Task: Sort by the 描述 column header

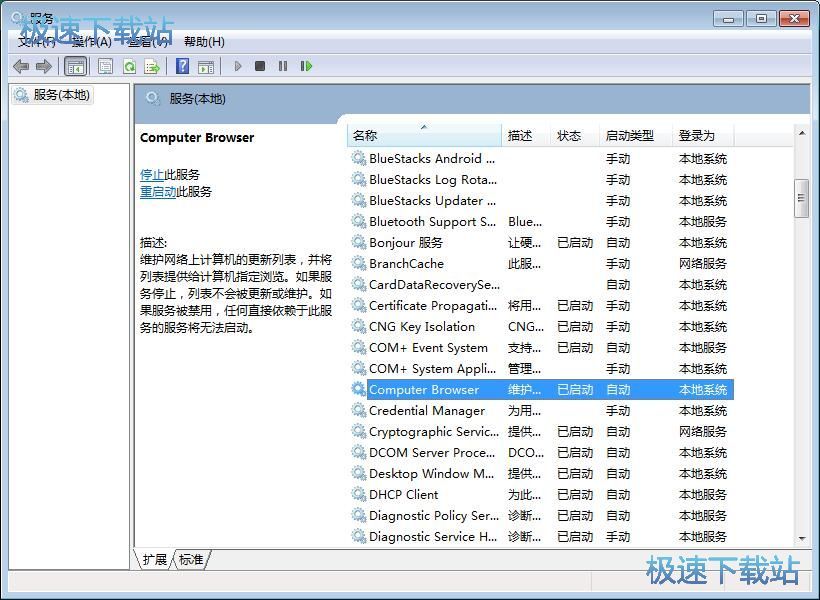Action: (x=526, y=135)
